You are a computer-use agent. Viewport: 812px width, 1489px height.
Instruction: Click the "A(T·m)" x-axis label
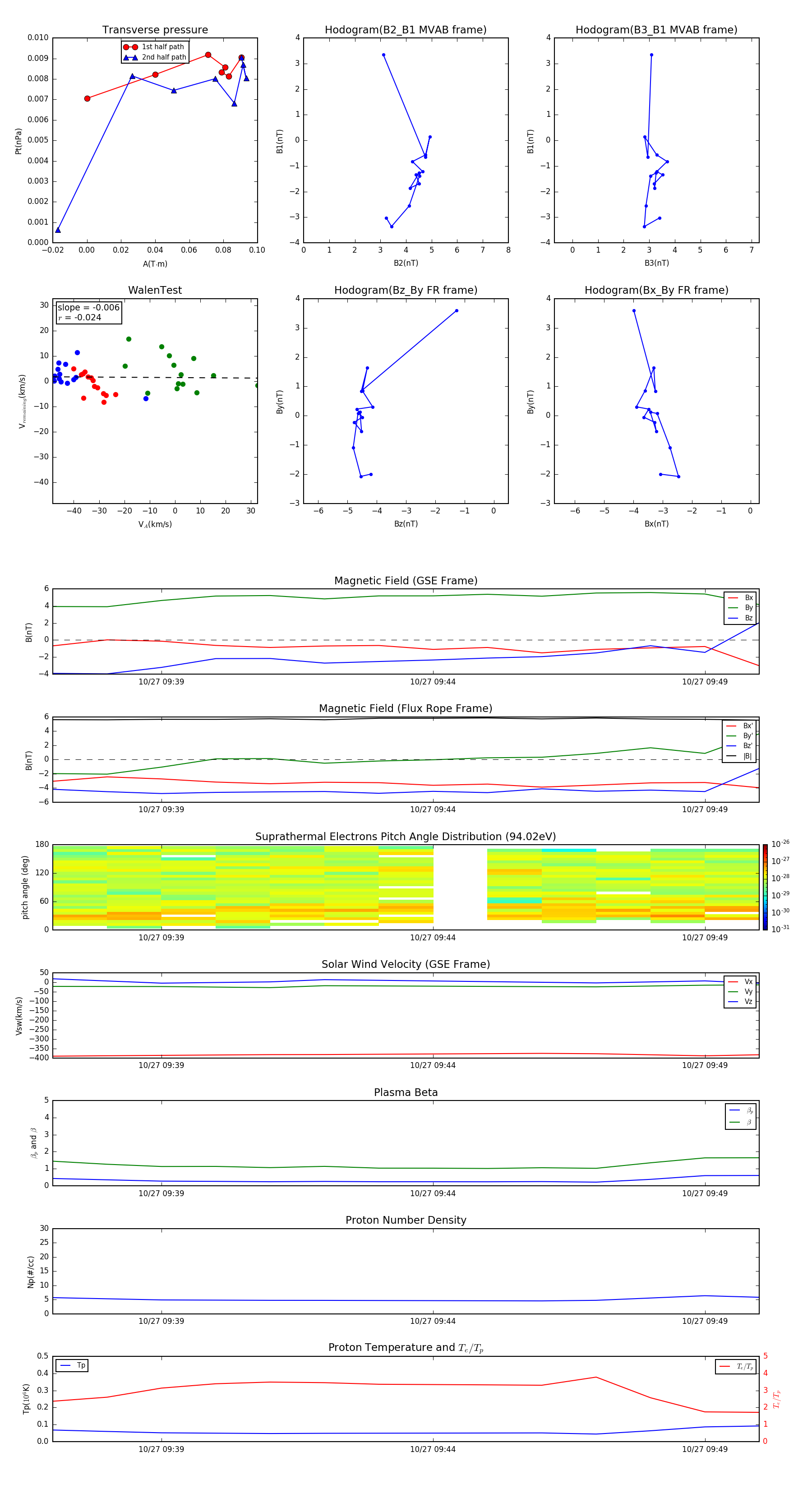pos(155,264)
